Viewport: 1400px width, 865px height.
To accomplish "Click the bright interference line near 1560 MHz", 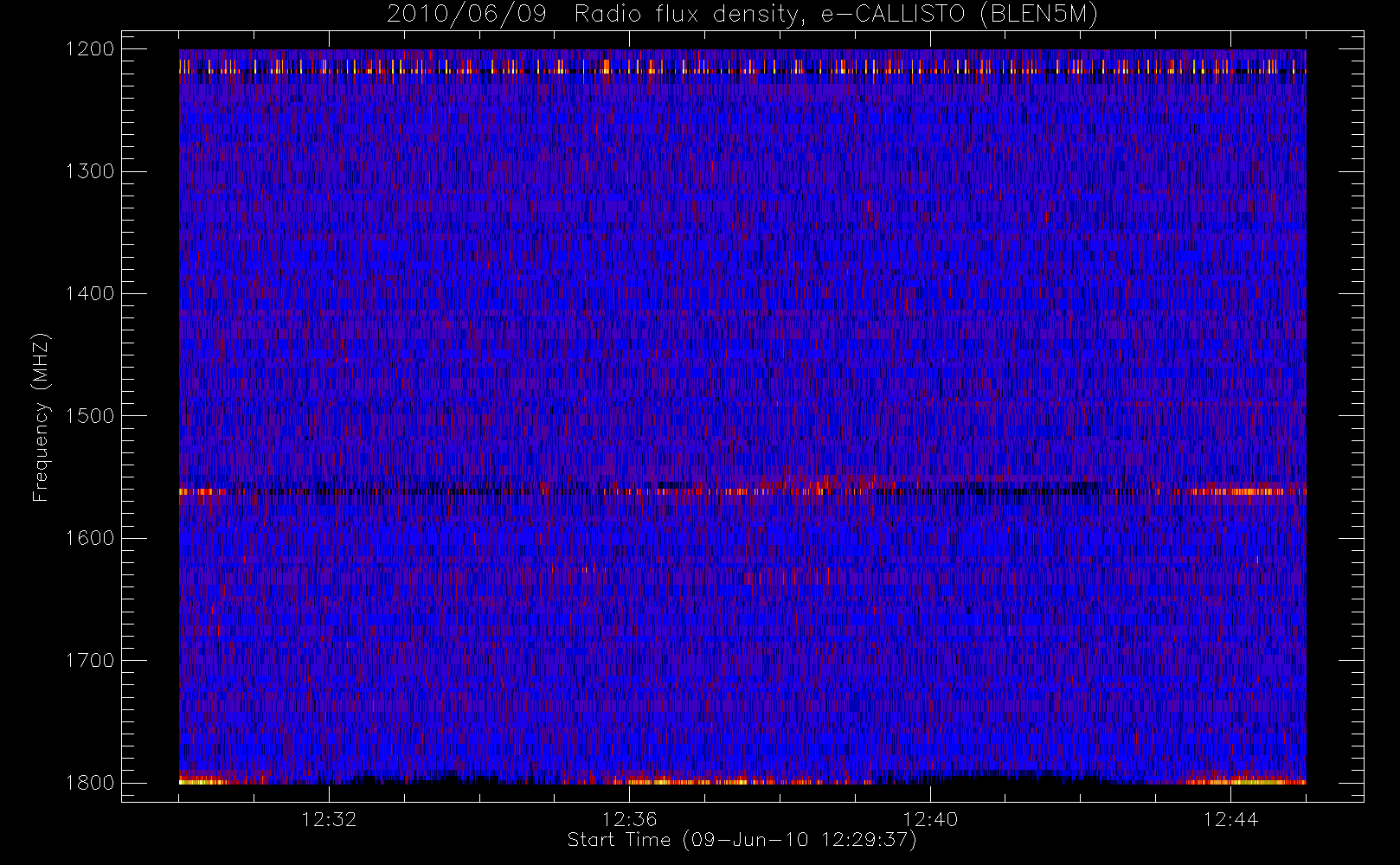I will 742,491.
